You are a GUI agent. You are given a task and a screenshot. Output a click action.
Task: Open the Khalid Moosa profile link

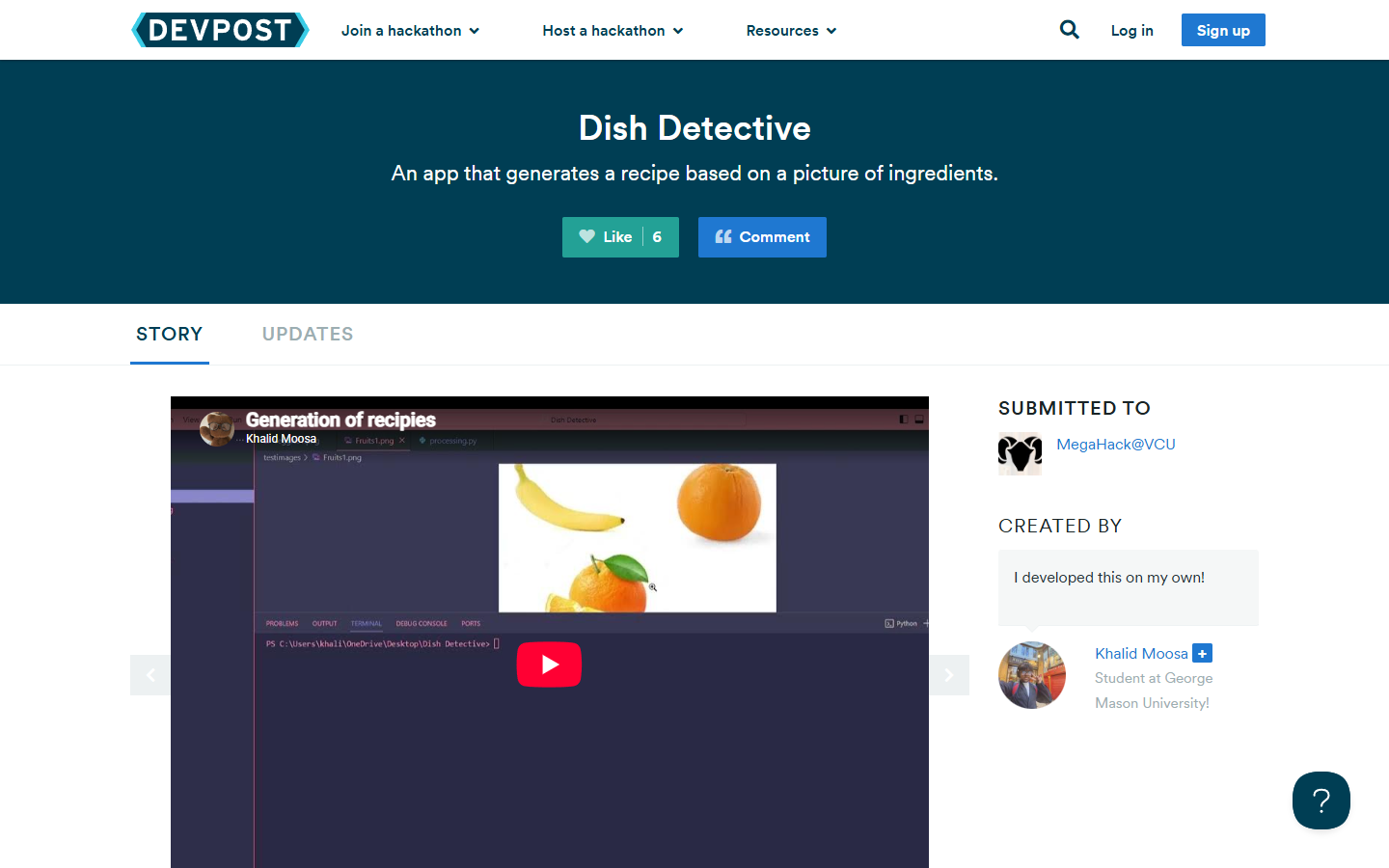pos(1141,654)
